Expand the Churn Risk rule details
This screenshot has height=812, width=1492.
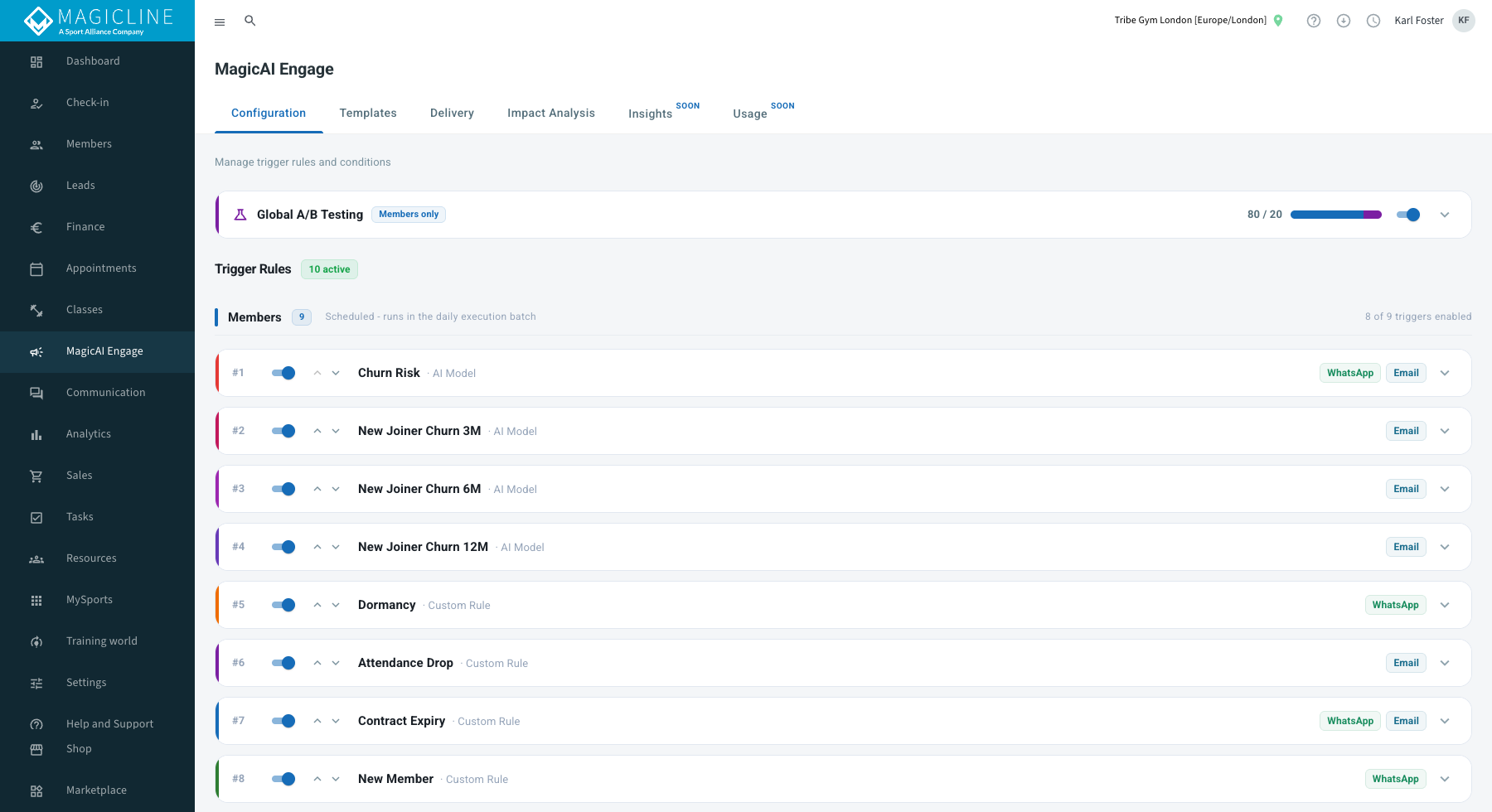(1445, 373)
